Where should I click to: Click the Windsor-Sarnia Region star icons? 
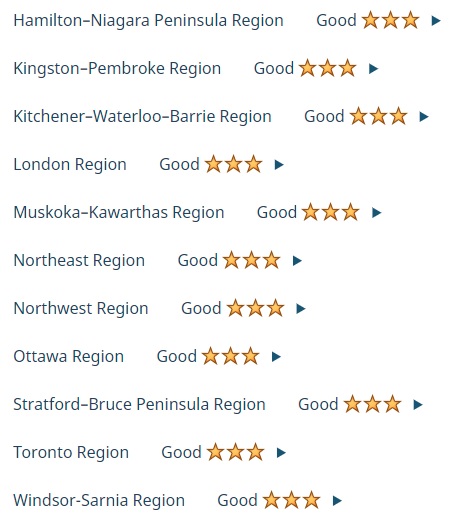[x=292, y=500]
